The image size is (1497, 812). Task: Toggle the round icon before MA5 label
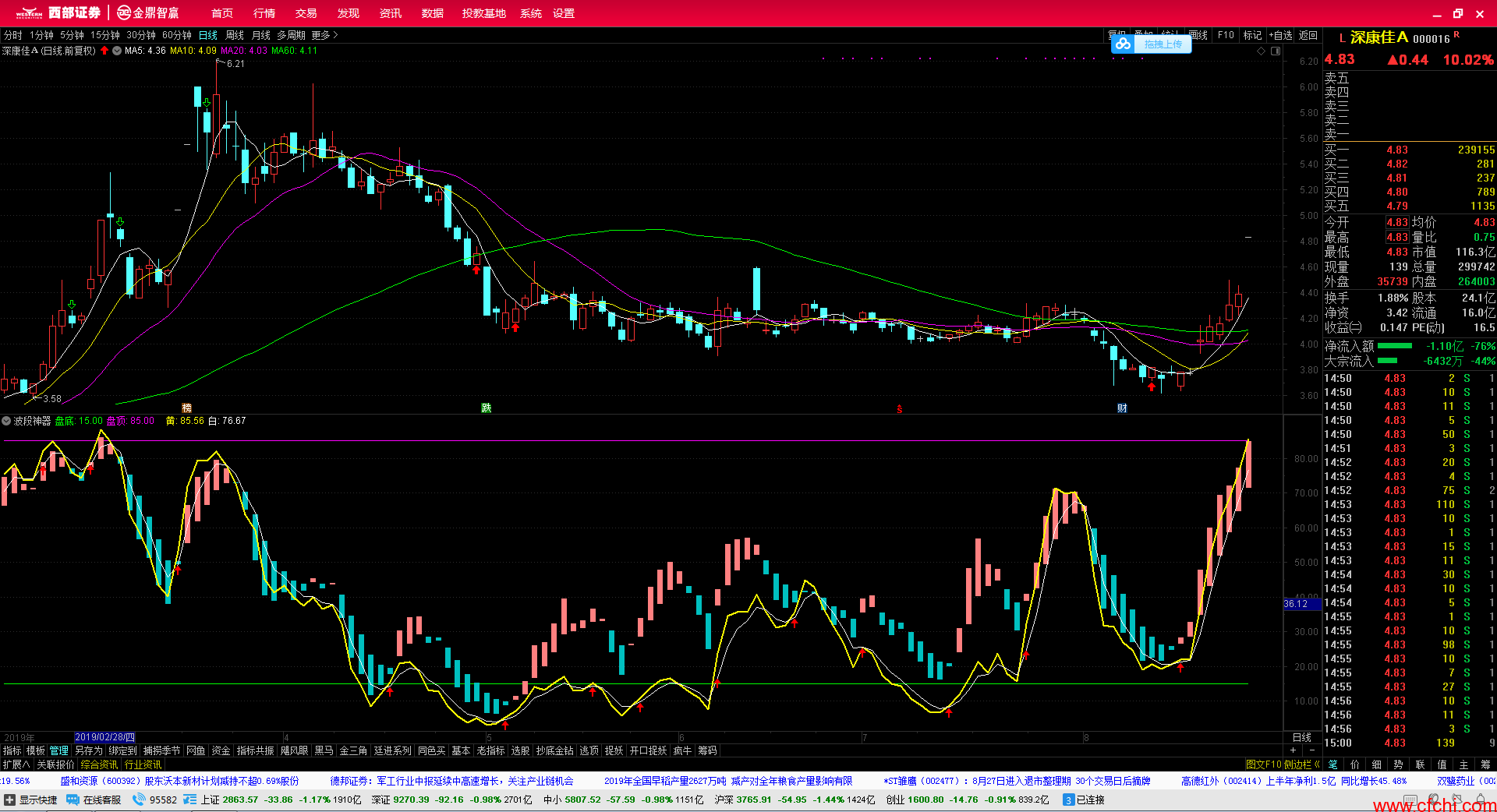point(117,51)
